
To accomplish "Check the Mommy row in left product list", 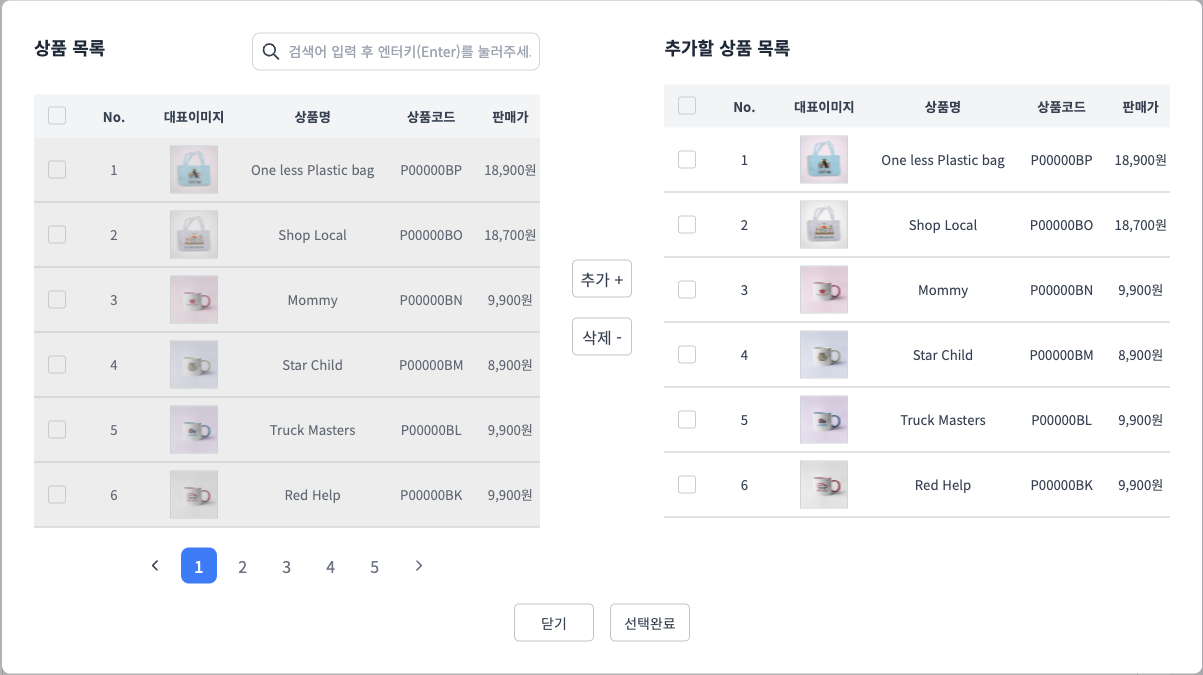I will pos(57,299).
